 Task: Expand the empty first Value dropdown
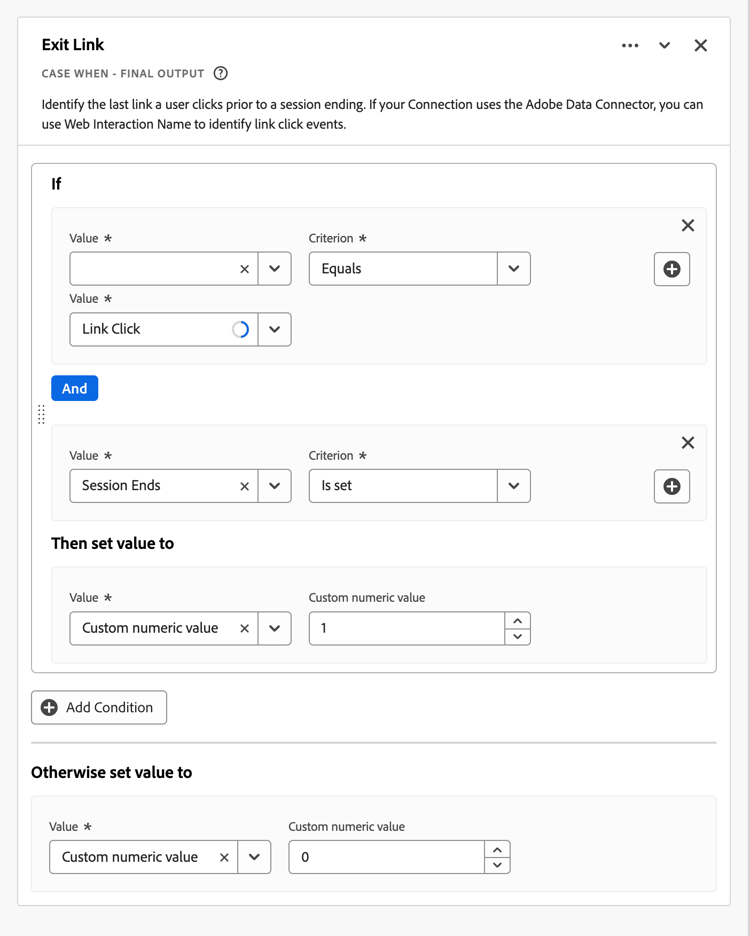coord(275,269)
